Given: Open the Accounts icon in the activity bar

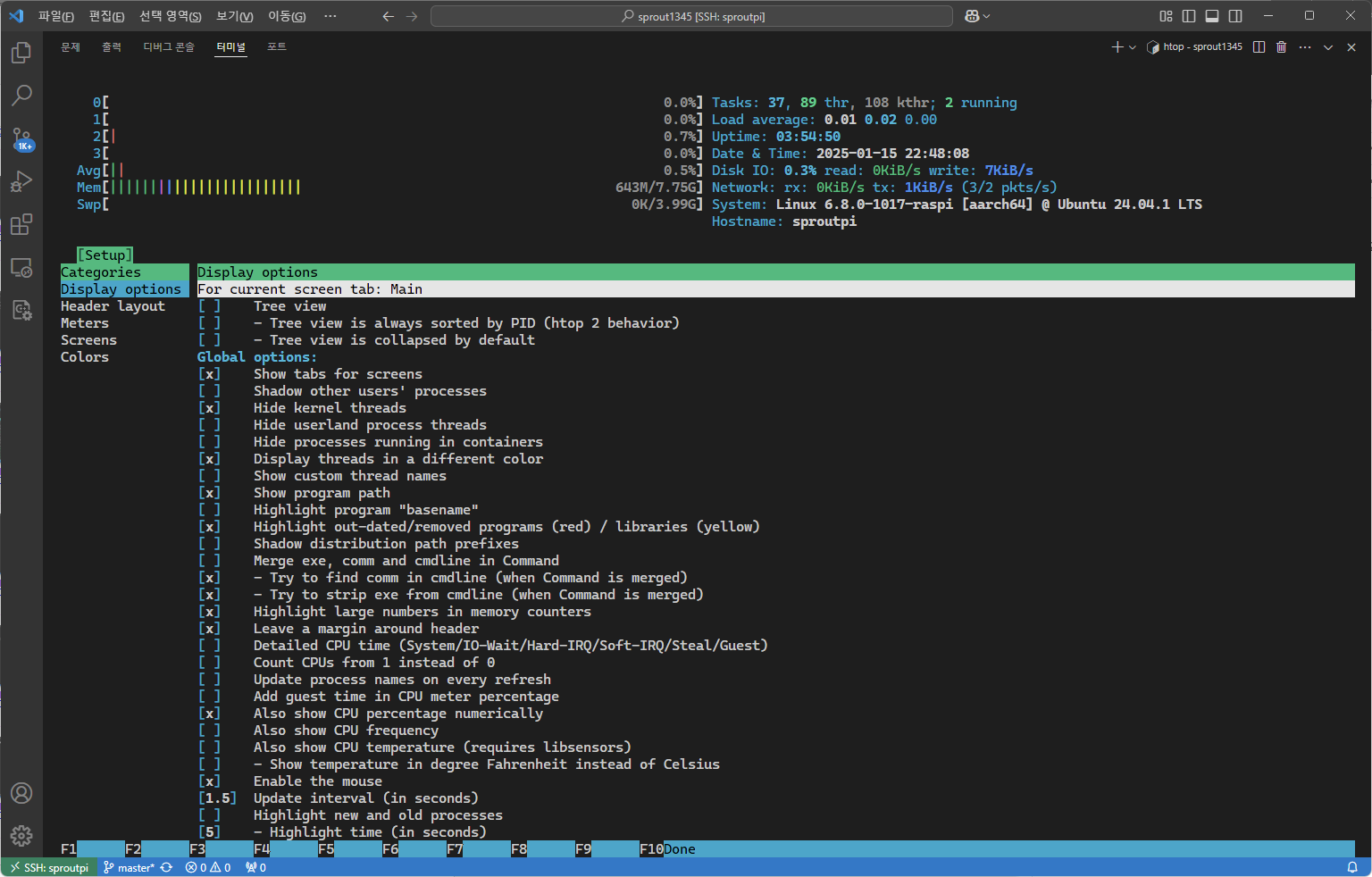Looking at the screenshot, I should coord(21,793).
